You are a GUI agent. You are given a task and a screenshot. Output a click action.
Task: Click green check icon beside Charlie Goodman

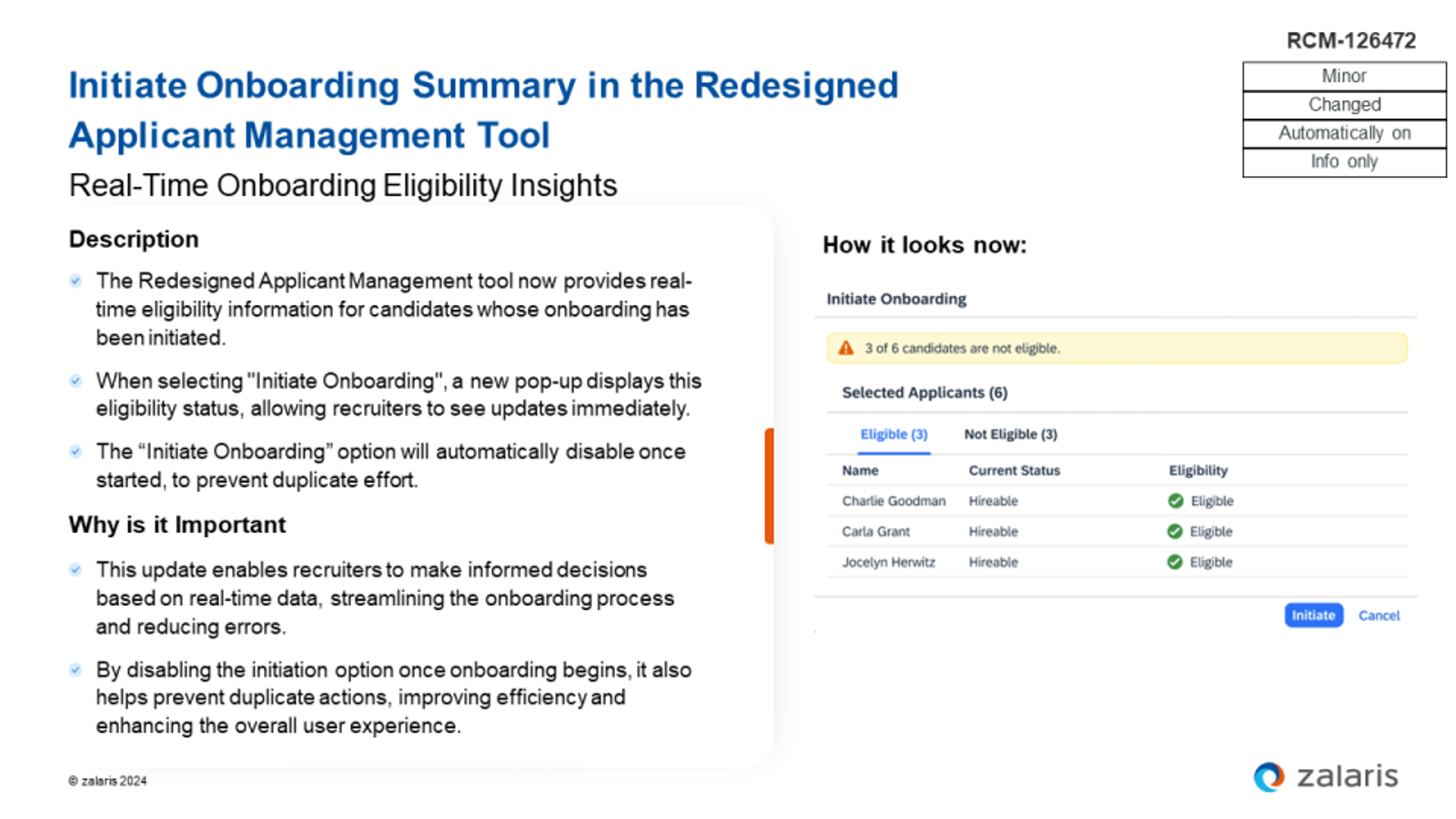pyautogui.click(x=1175, y=500)
